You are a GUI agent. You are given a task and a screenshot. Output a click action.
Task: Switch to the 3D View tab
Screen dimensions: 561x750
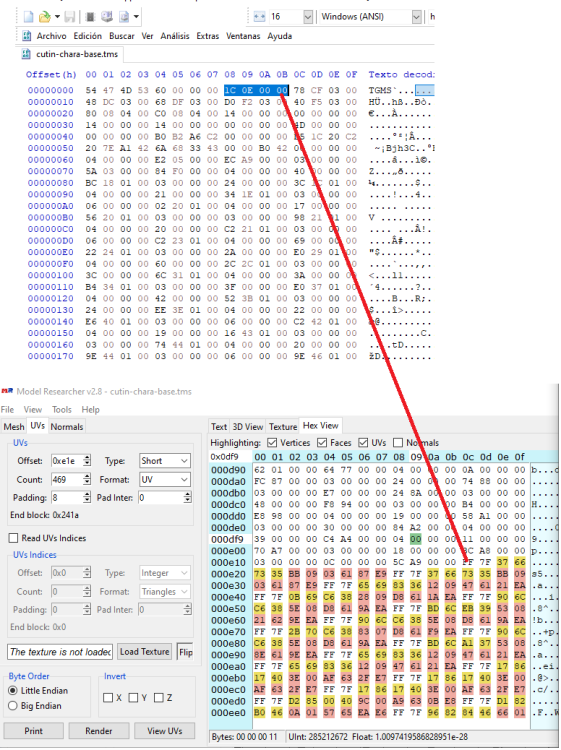click(247, 427)
